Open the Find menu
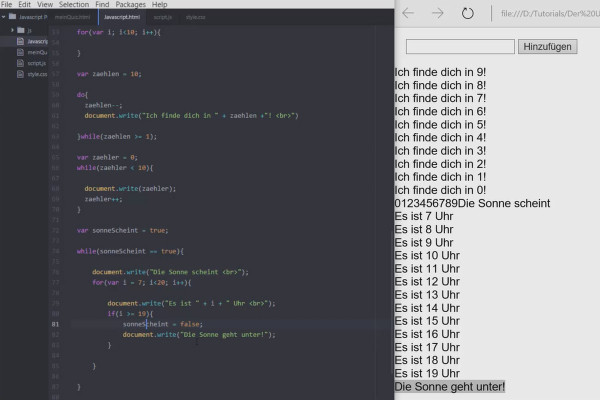 pos(102,5)
